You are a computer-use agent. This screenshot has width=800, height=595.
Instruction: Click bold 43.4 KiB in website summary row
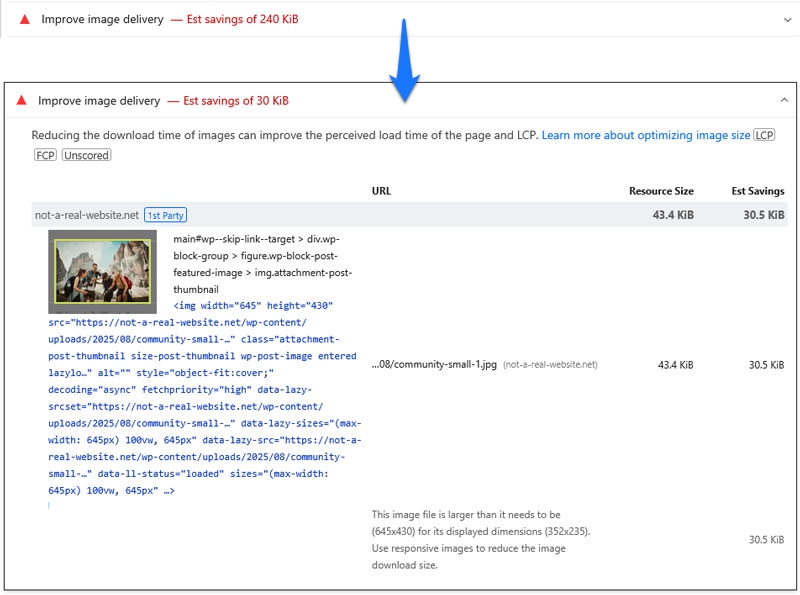click(673, 215)
